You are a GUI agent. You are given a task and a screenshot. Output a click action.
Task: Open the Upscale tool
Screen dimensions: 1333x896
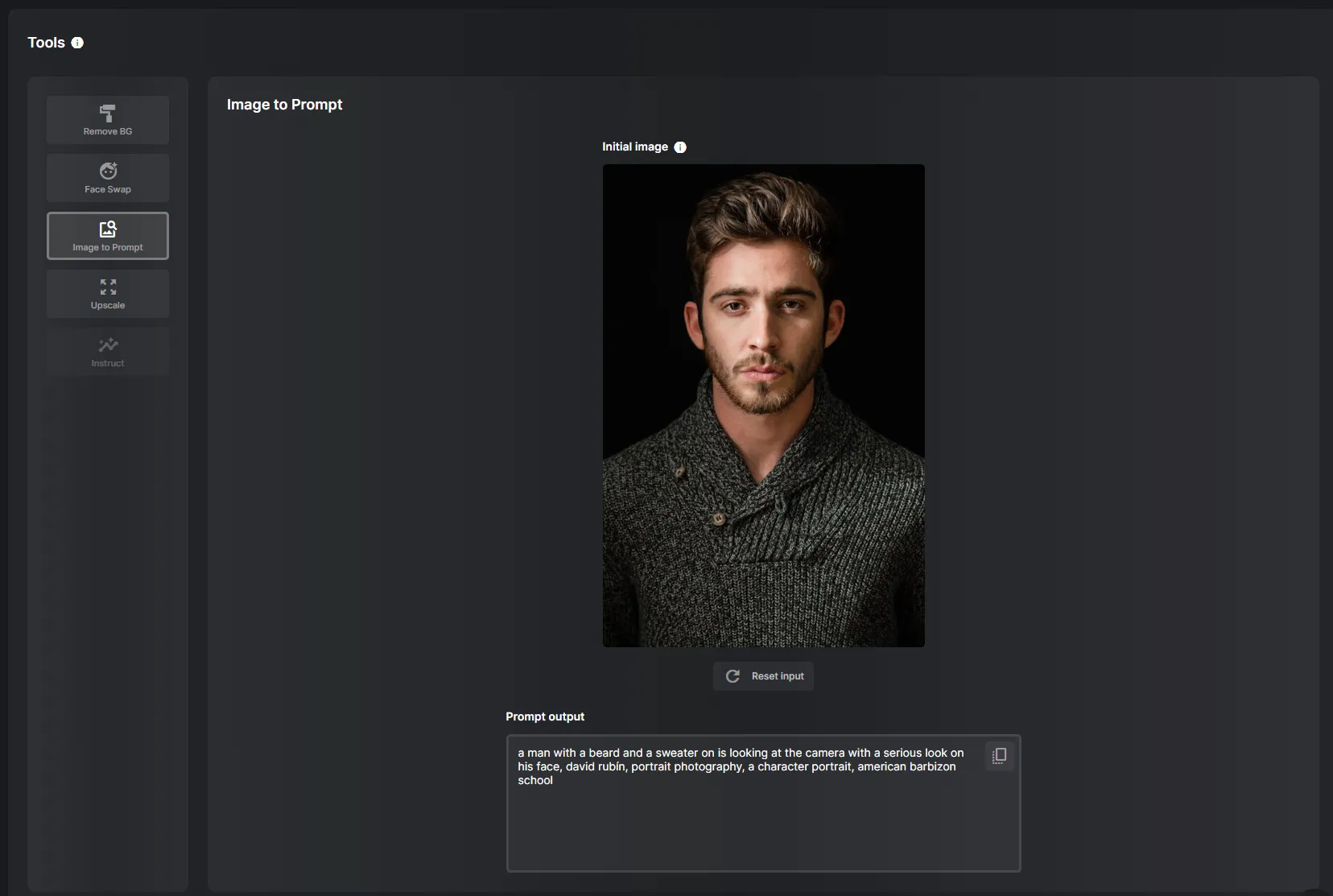coord(108,294)
